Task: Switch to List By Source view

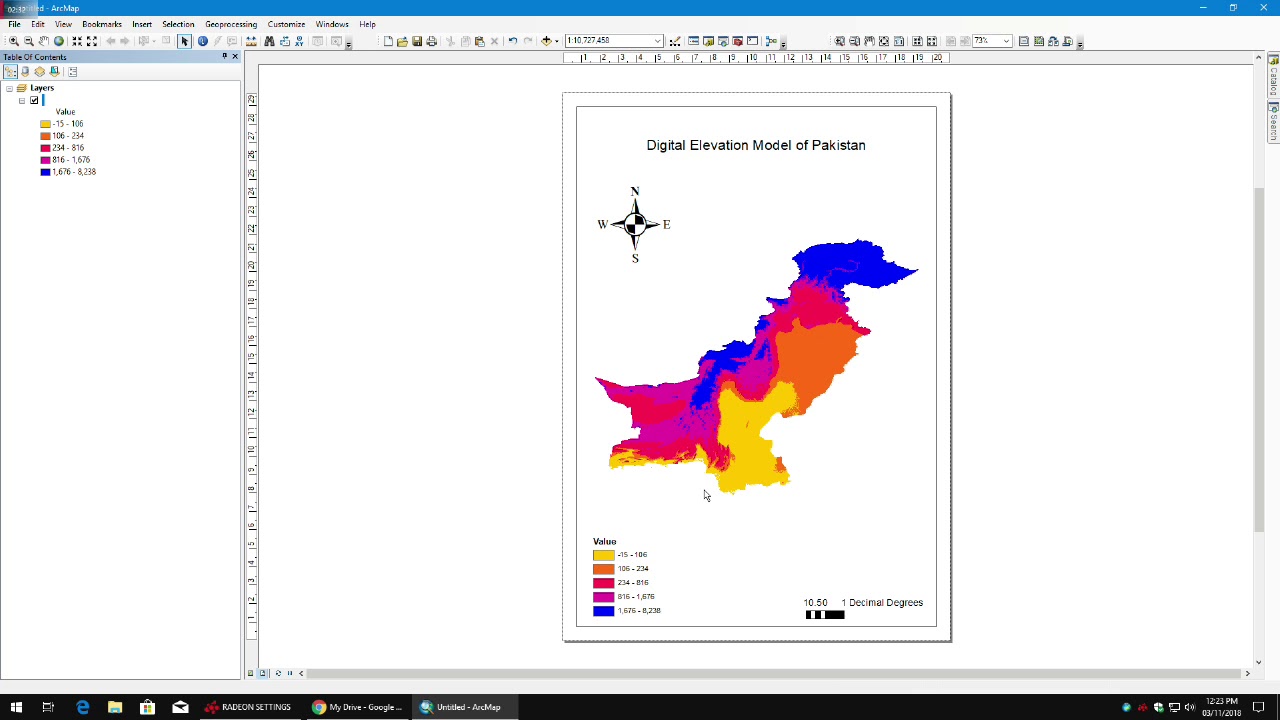Action: click(25, 71)
